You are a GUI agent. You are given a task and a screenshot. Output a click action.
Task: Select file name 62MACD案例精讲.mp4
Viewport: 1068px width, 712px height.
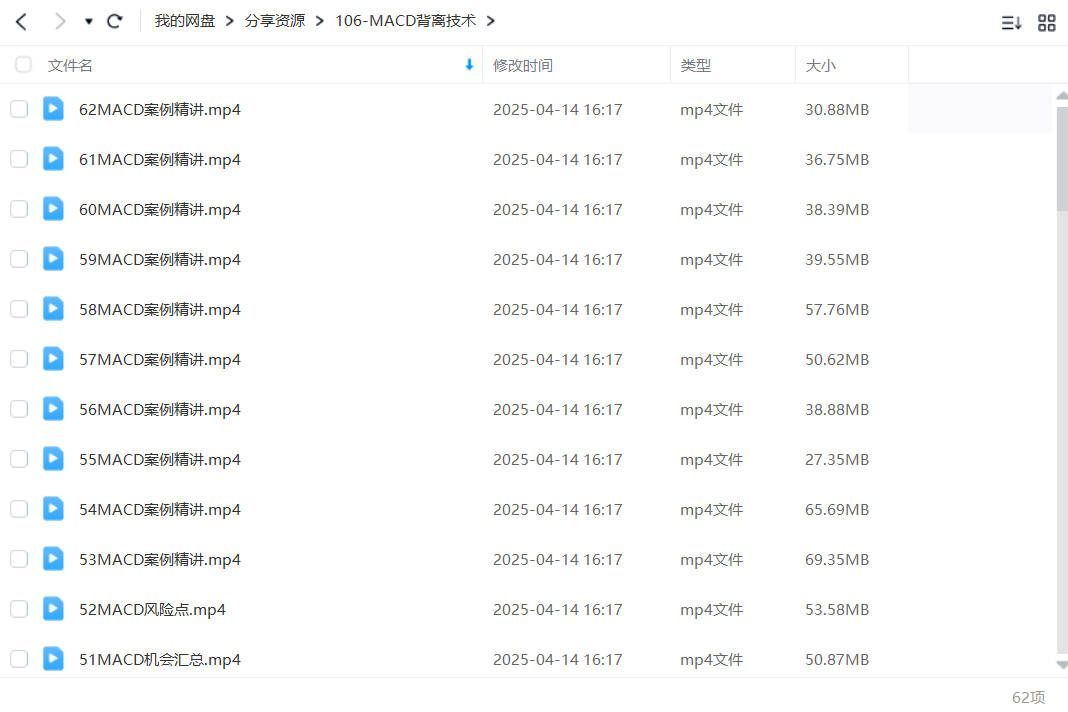tap(160, 110)
